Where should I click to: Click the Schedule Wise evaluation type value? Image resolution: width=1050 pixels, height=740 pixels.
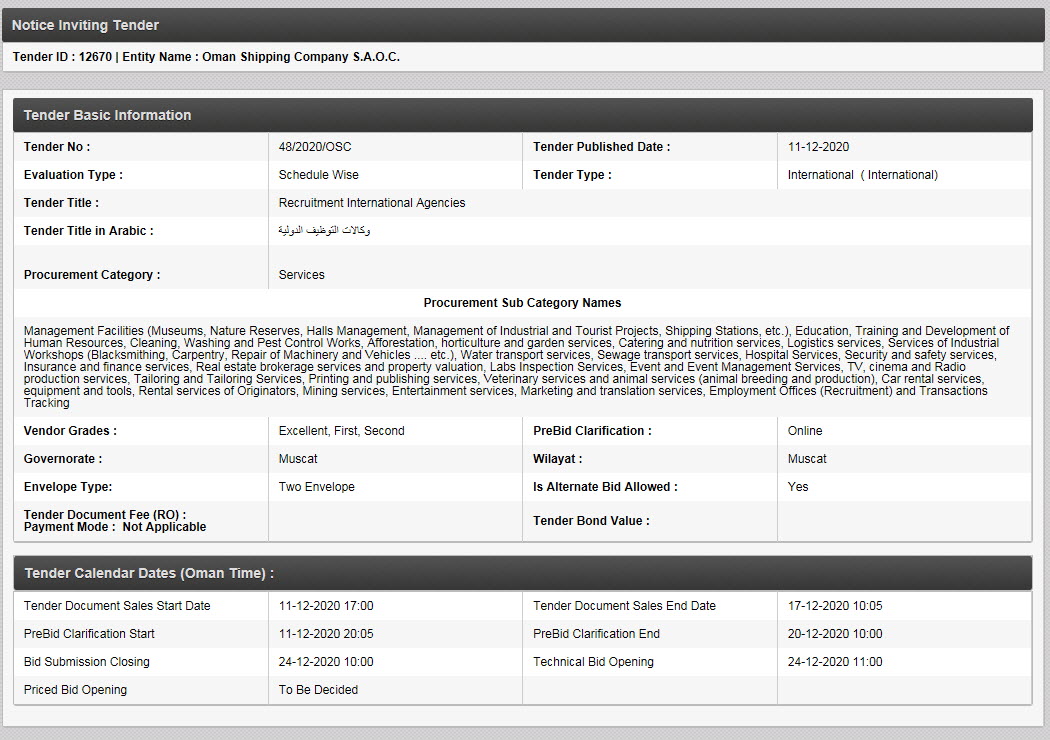pyautogui.click(x=318, y=175)
